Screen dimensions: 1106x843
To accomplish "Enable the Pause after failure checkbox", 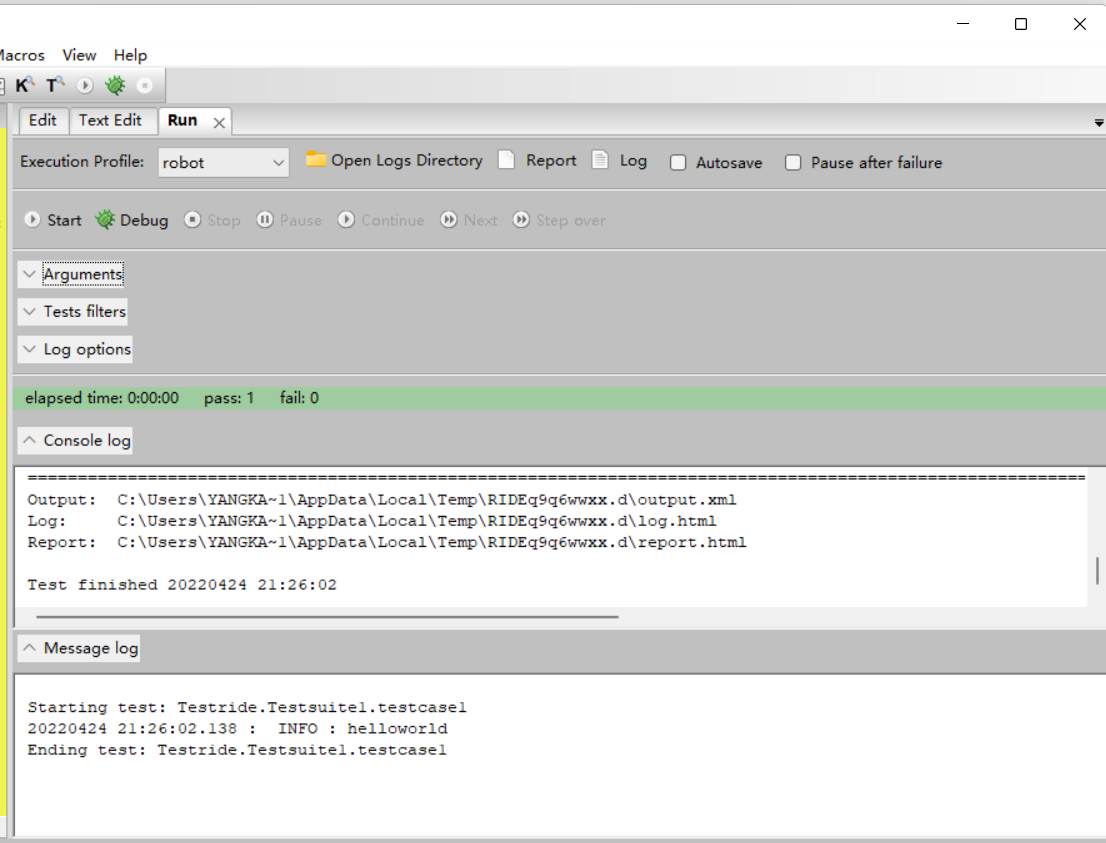I will click(793, 162).
